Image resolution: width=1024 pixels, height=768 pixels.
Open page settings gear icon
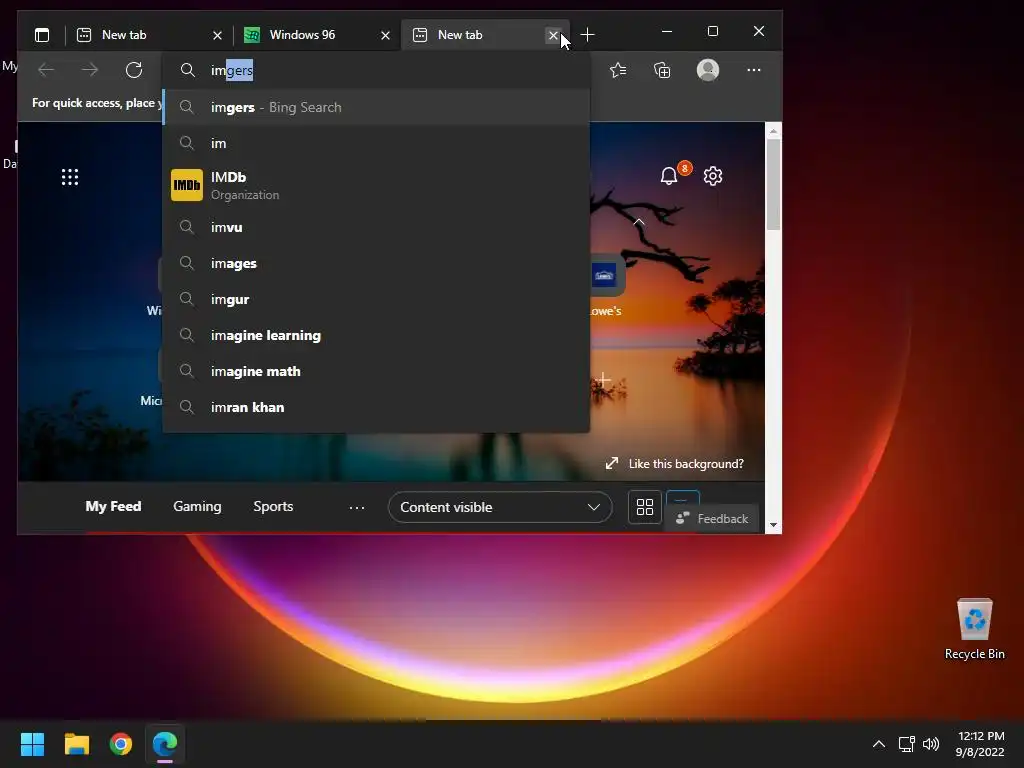point(712,176)
